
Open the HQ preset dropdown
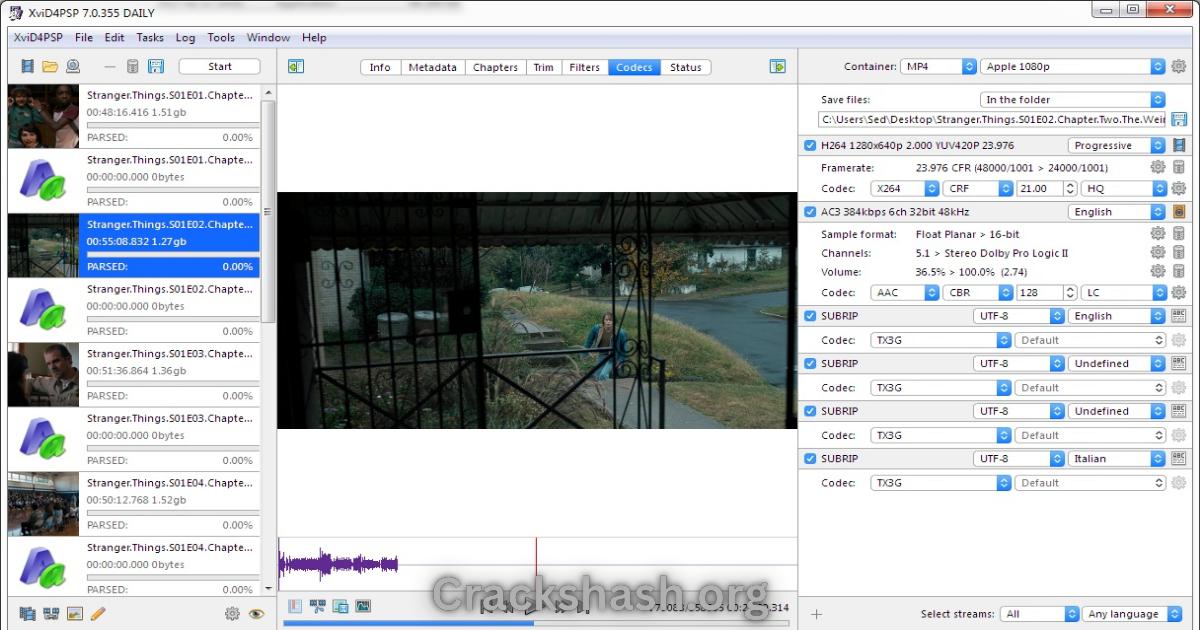(x=1123, y=188)
